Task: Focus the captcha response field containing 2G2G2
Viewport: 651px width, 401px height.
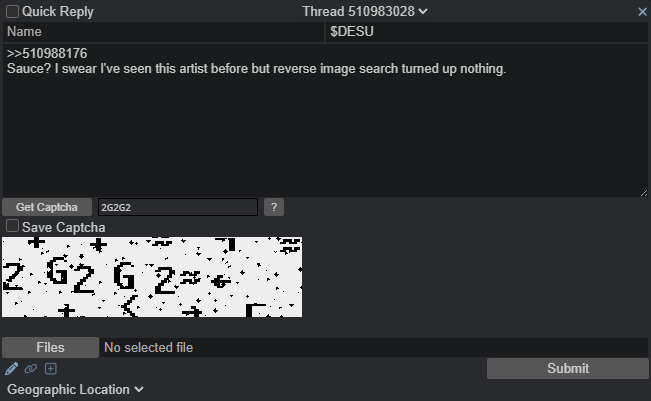Action: [x=178, y=207]
